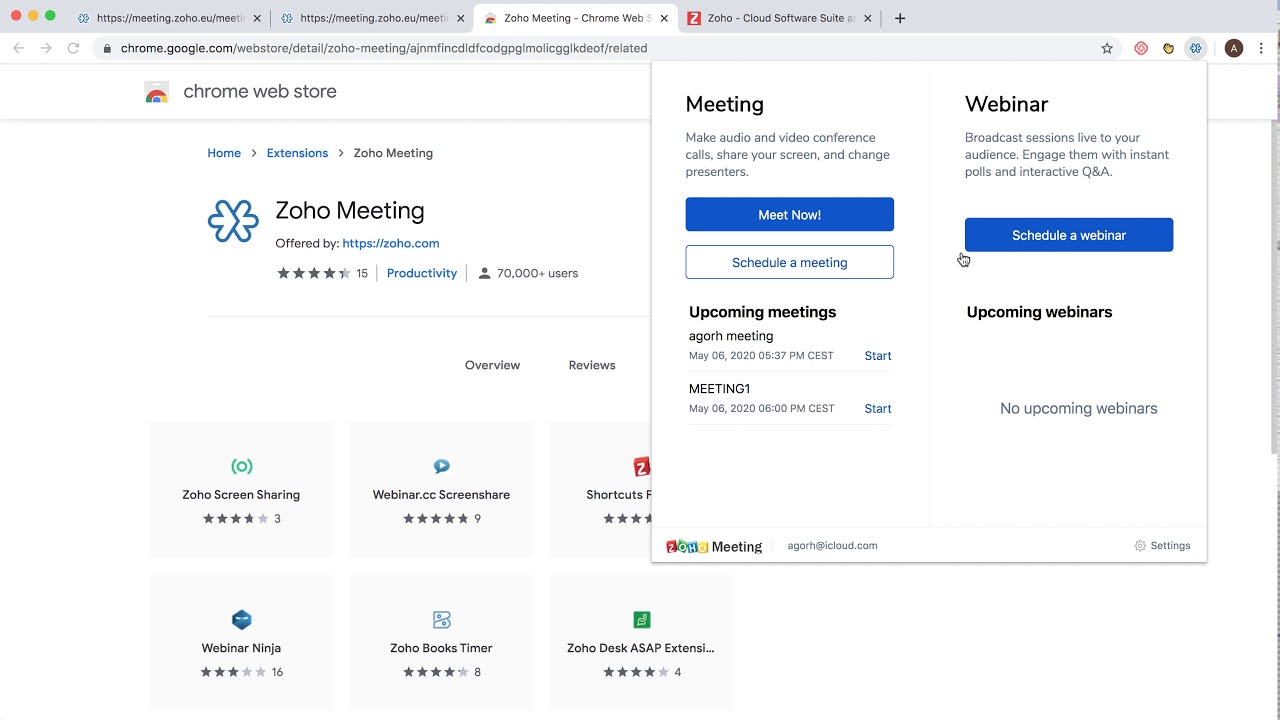This screenshot has width=1280, height=720.
Task: Open Settings in the Zoho popup
Action: (1162, 546)
